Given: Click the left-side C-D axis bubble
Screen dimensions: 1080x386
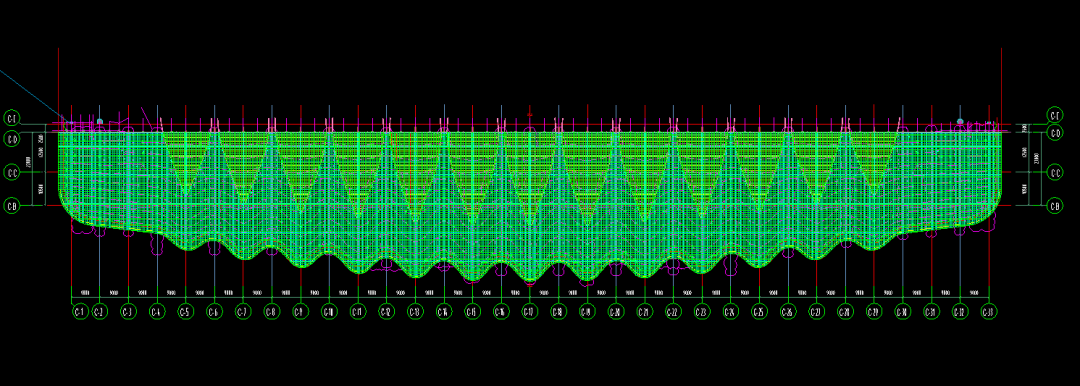Looking at the screenshot, I should tap(11, 139).
